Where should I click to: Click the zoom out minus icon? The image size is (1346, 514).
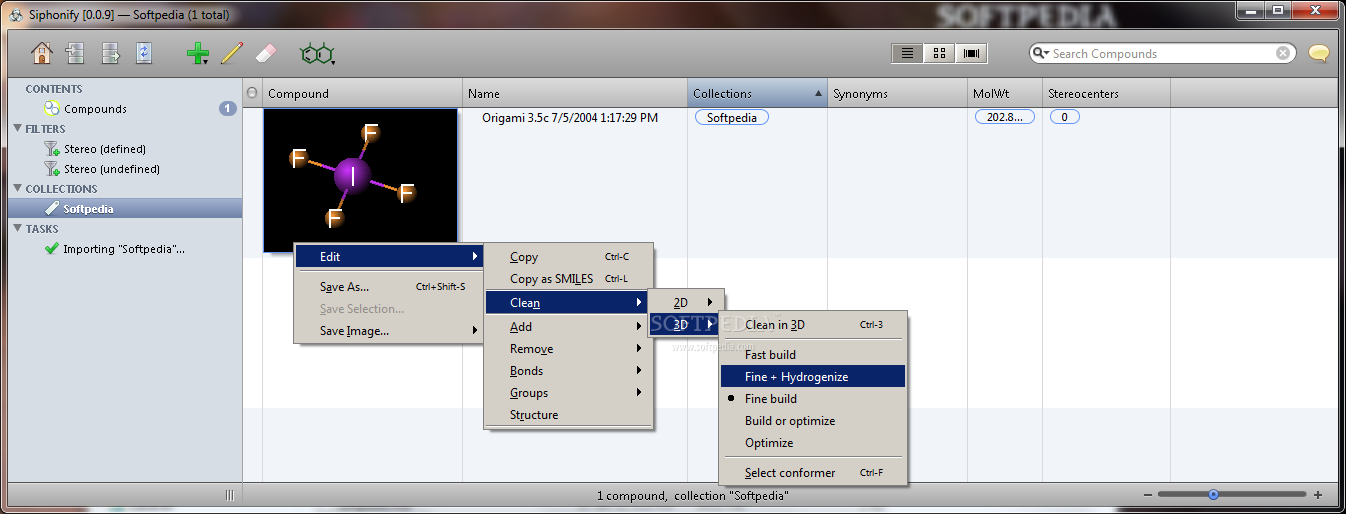(x=1148, y=495)
